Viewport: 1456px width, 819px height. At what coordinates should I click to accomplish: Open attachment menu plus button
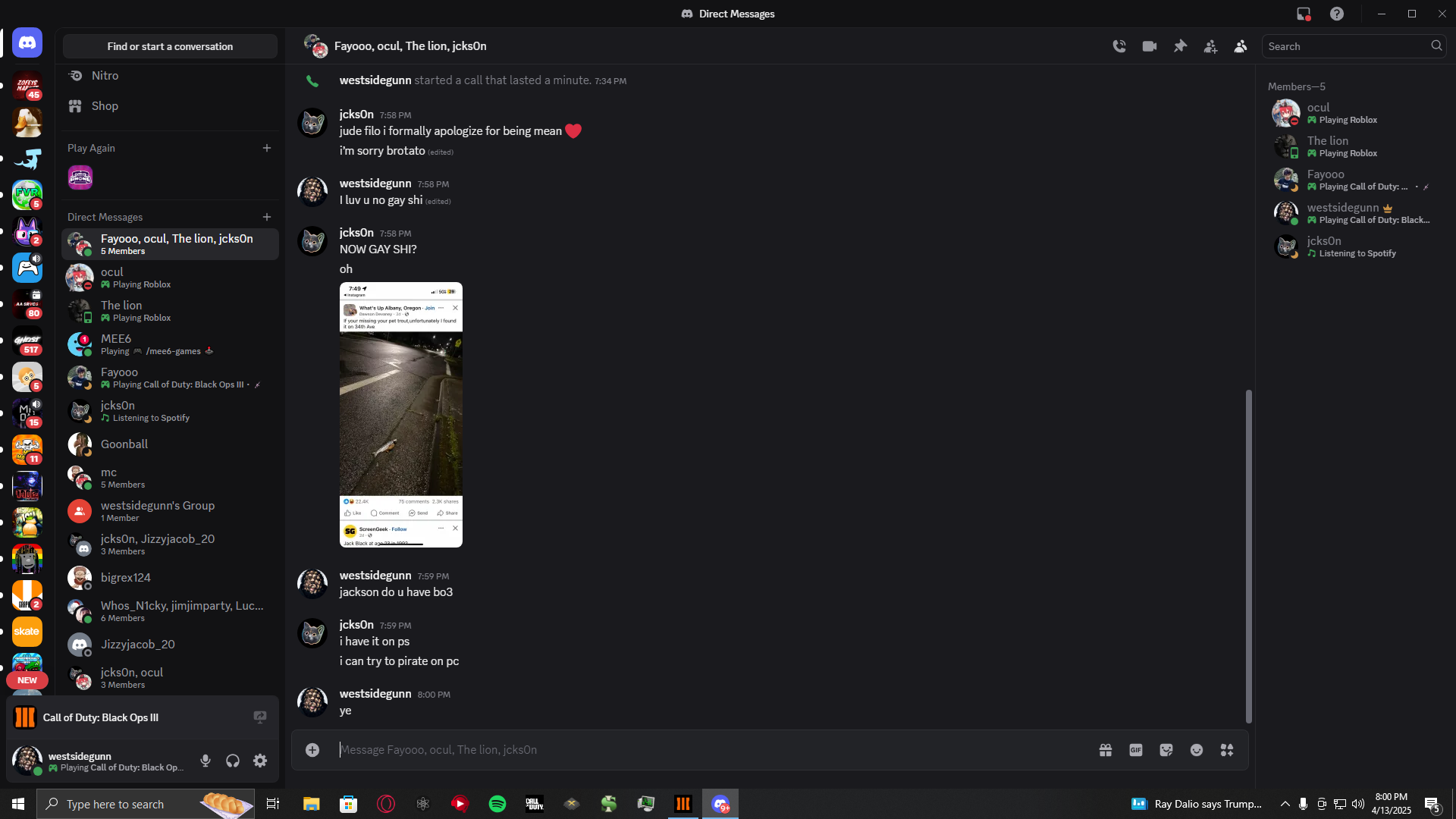click(312, 750)
